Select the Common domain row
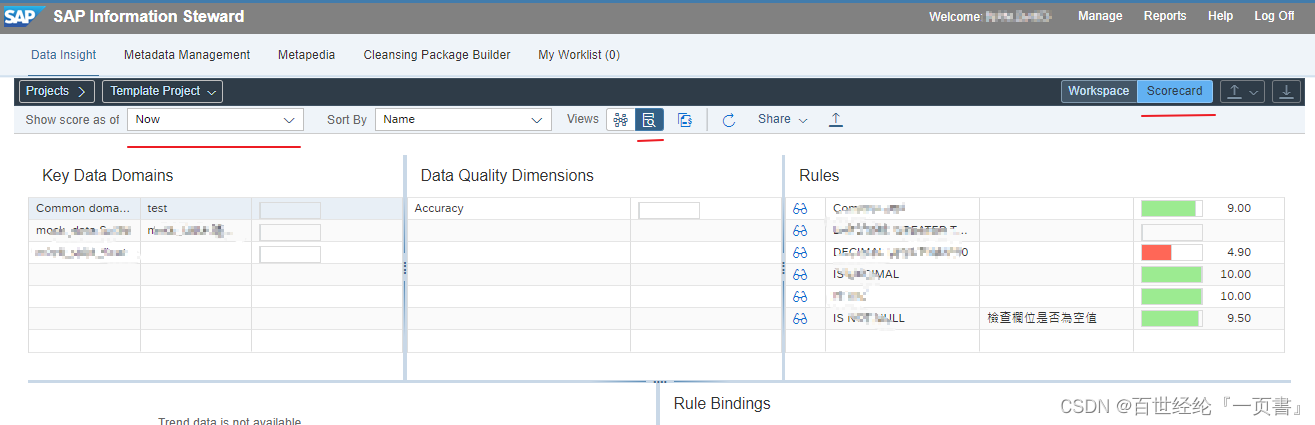Image resolution: width=1315 pixels, height=425 pixels. [215, 209]
